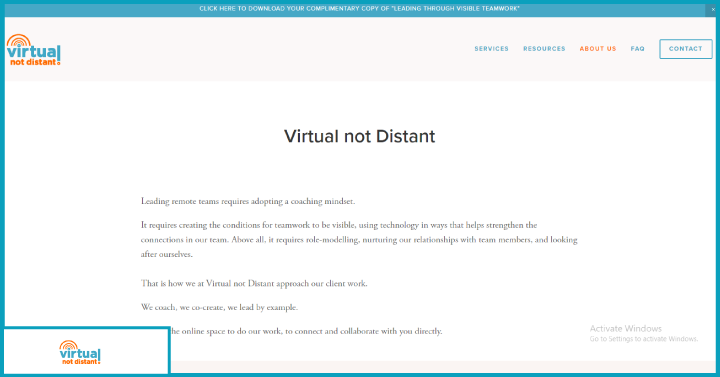Click the Virtual not Distant page heading
This screenshot has width=720, height=377.
[x=360, y=136]
